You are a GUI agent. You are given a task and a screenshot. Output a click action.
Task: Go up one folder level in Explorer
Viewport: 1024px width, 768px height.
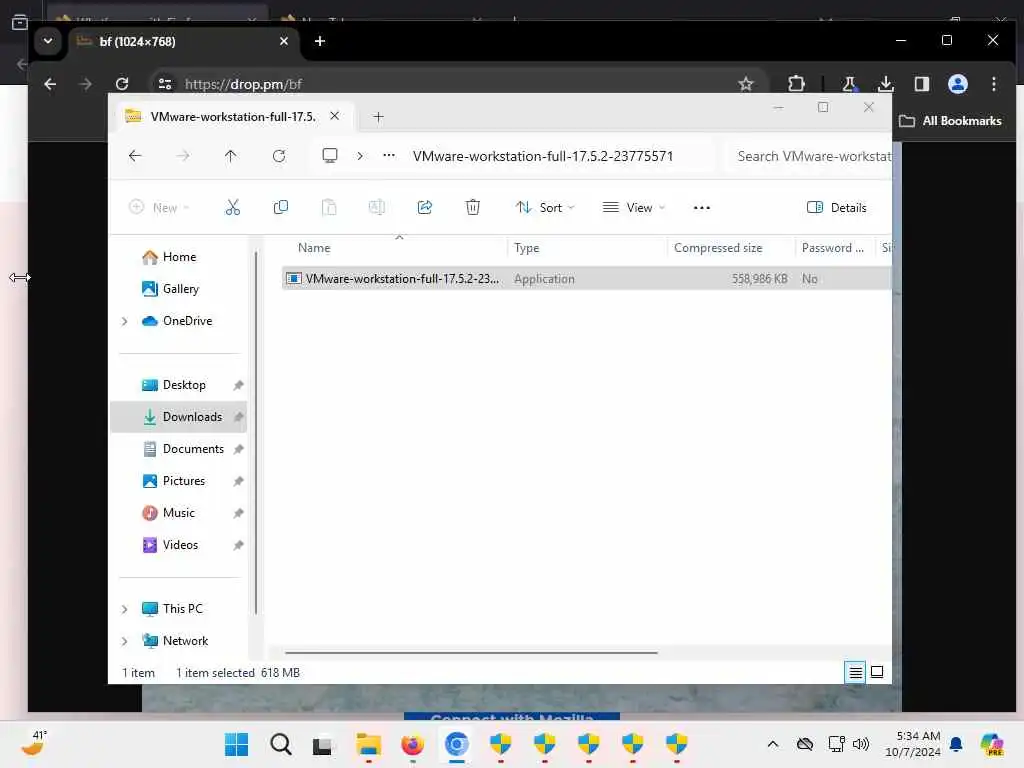(x=231, y=156)
